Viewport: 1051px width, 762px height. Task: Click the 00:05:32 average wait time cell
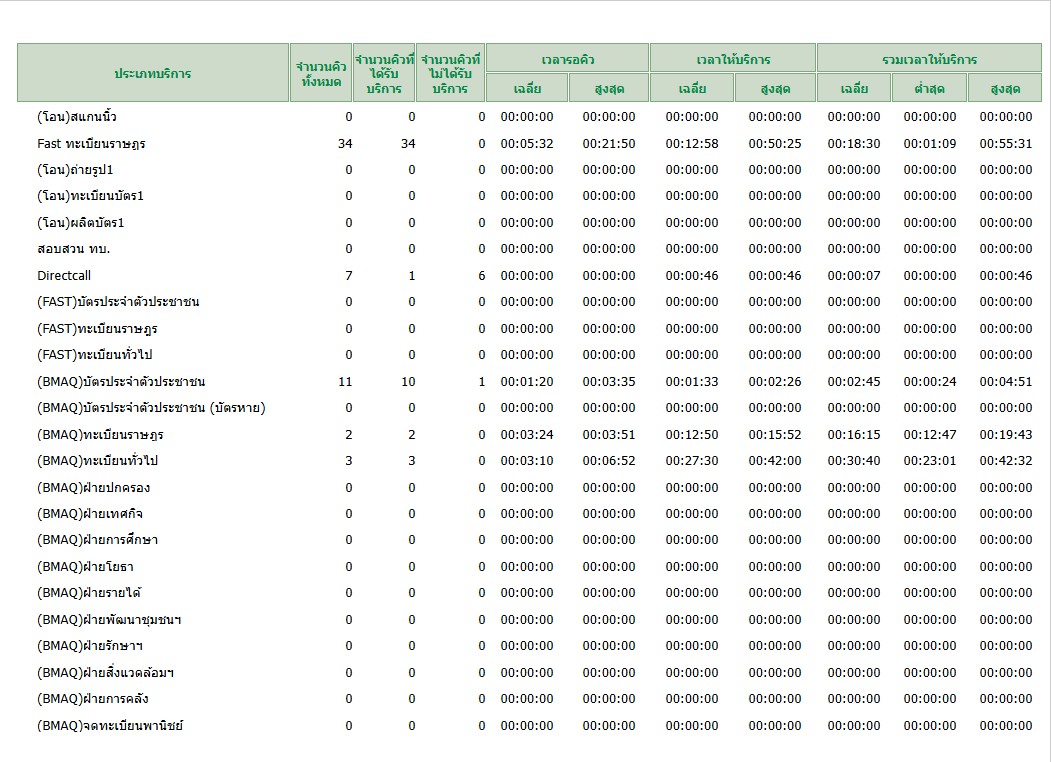click(527, 143)
